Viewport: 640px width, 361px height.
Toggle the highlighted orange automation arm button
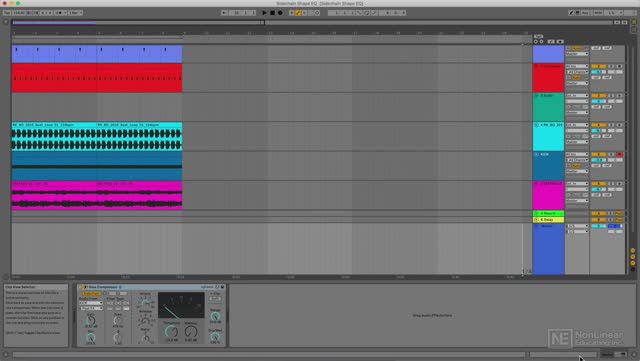(x=298, y=13)
